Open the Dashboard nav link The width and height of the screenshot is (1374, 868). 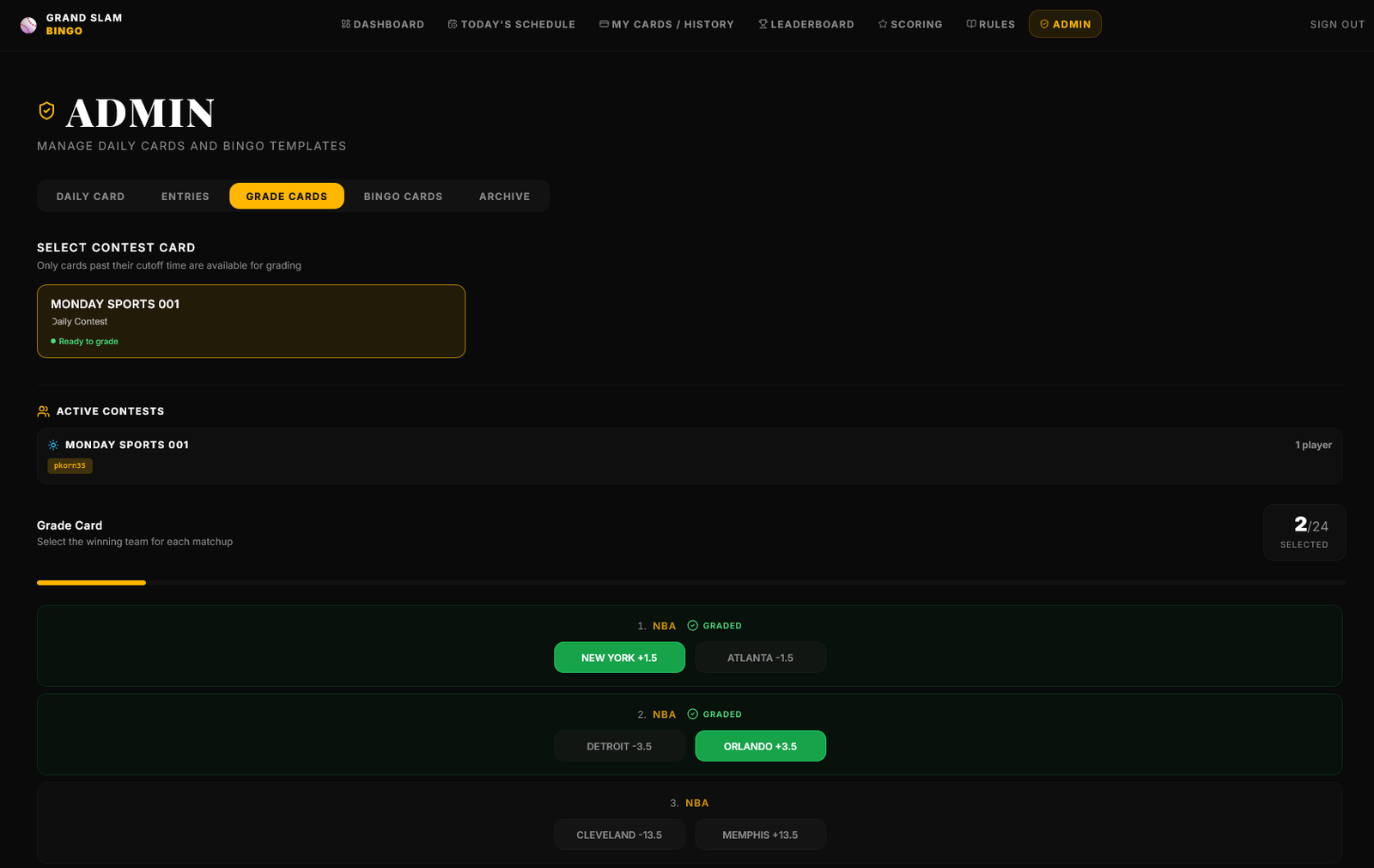click(x=382, y=25)
